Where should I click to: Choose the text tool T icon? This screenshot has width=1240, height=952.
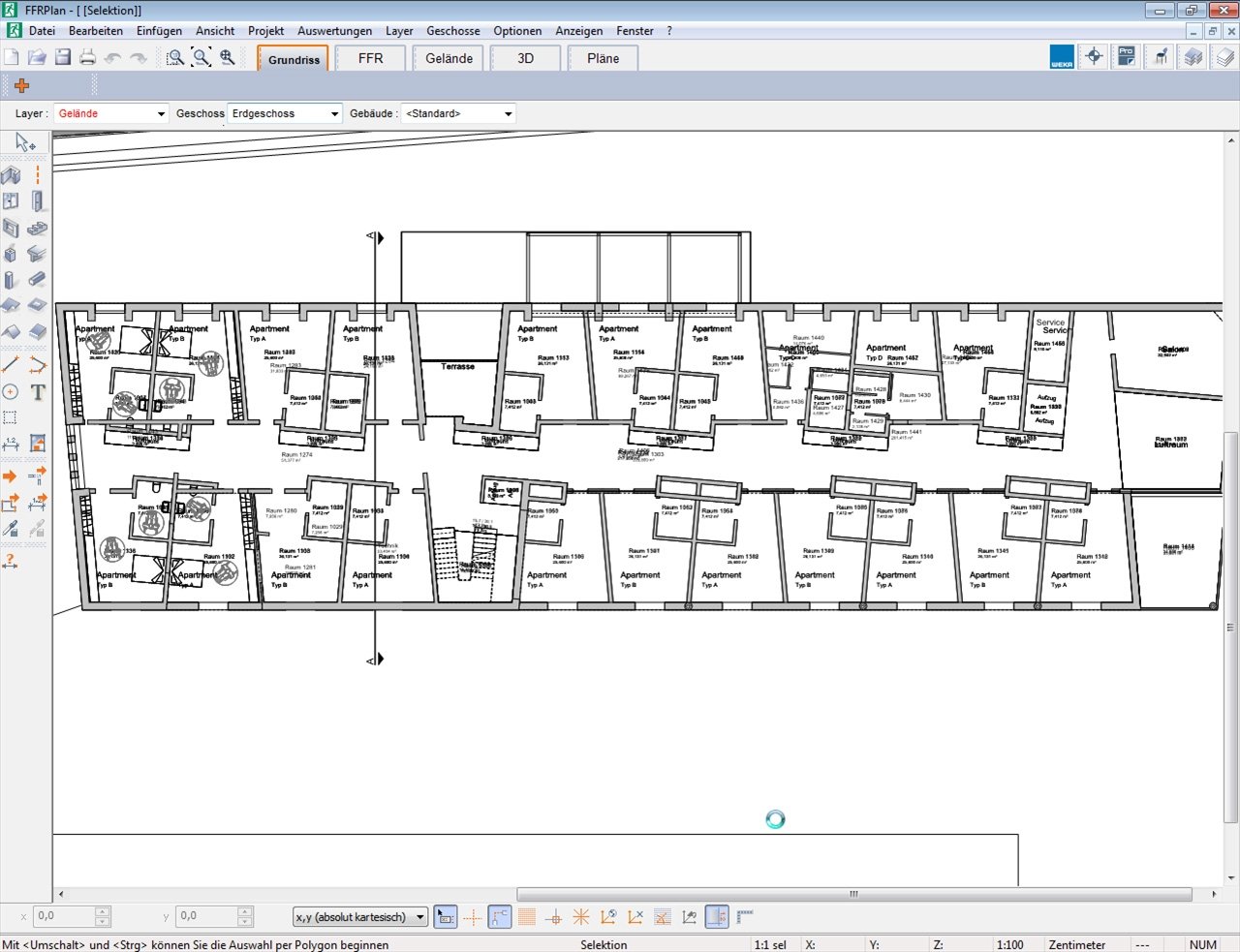38,392
